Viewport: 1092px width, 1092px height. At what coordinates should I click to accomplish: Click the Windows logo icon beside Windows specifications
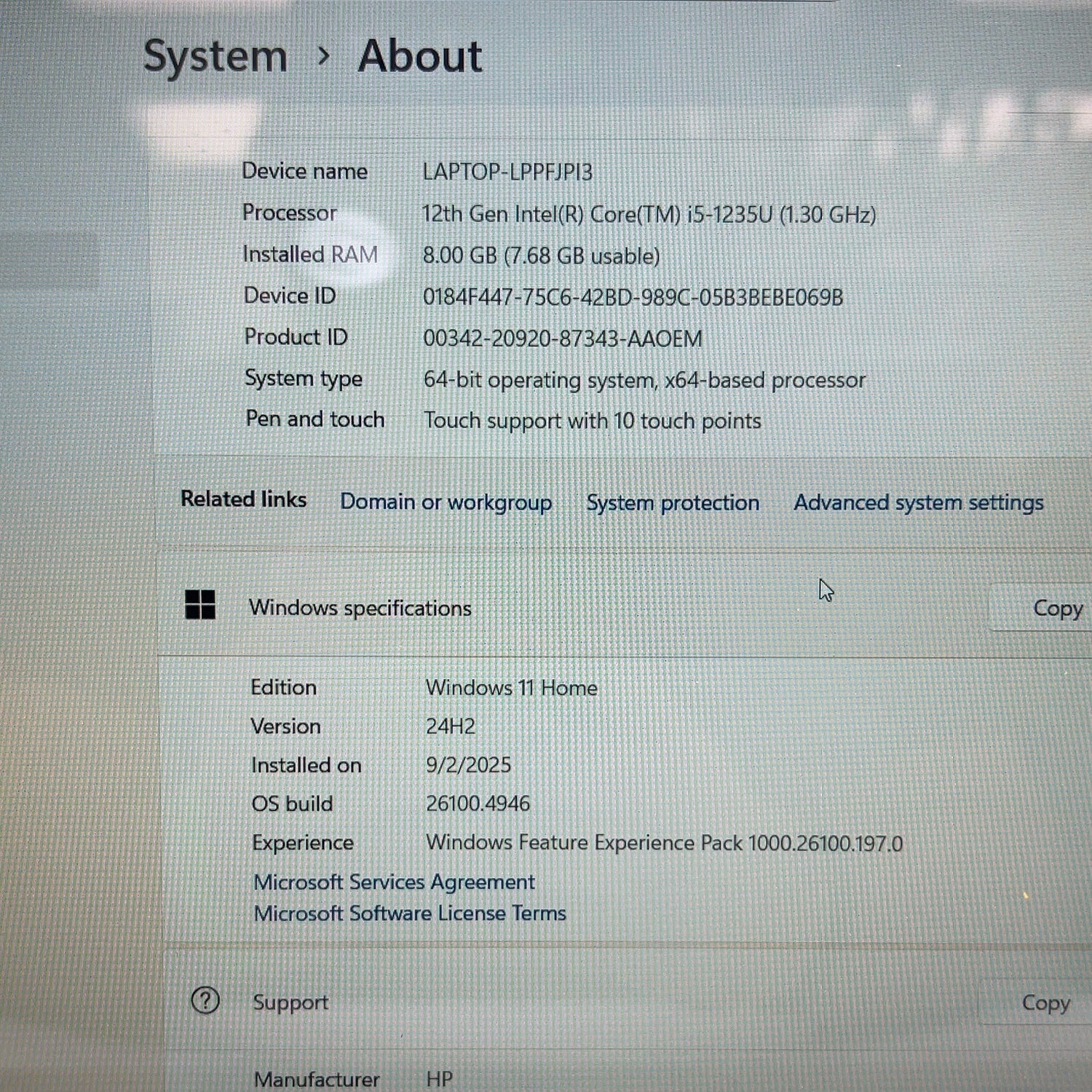200,605
